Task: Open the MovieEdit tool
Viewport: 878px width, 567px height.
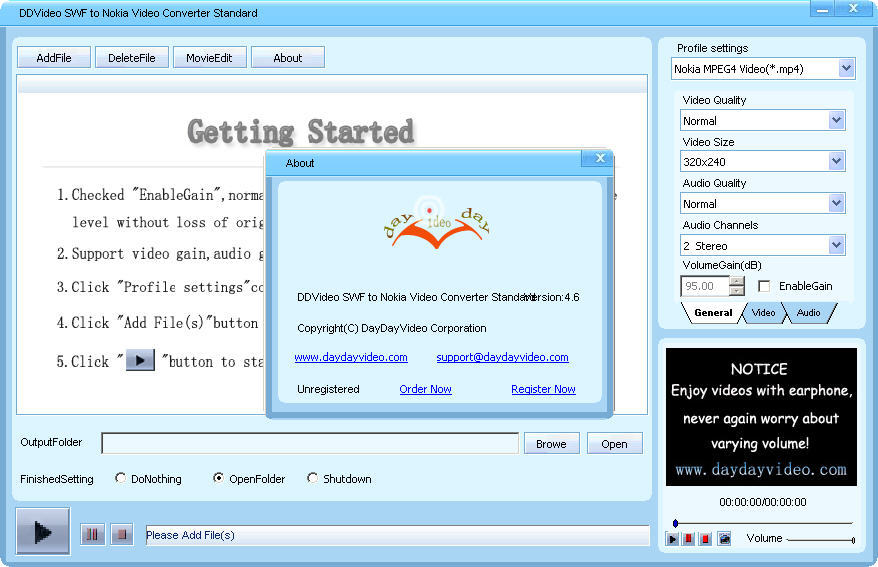Action: pyautogui.click(x=209, y=58)
